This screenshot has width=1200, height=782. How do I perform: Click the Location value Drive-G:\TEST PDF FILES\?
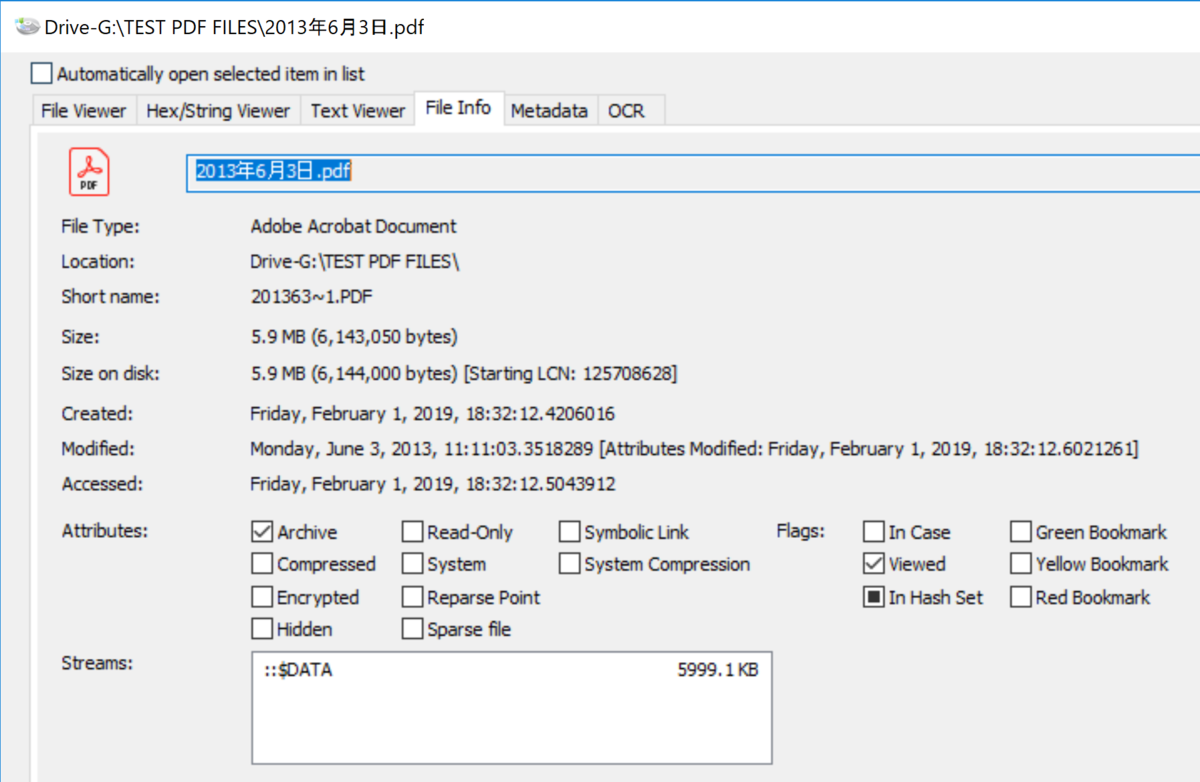click(355, 261)
